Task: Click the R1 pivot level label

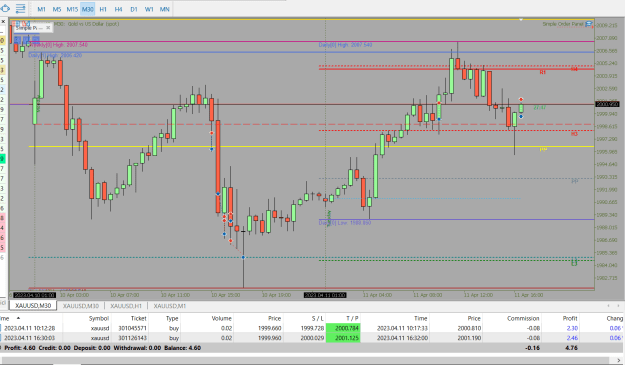Action: pyautogui.click(x=542, y=72)
